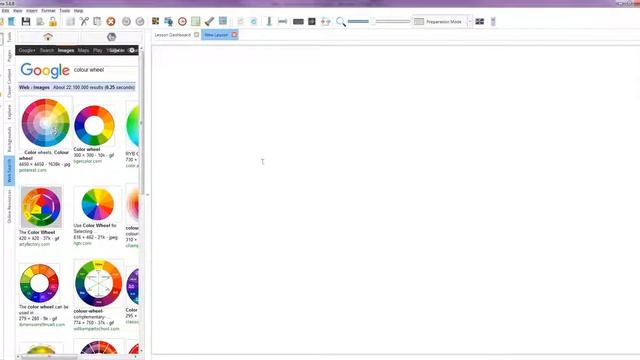Click the padlock lock icon
Screen dimensions: 640x360
(53, 21)
